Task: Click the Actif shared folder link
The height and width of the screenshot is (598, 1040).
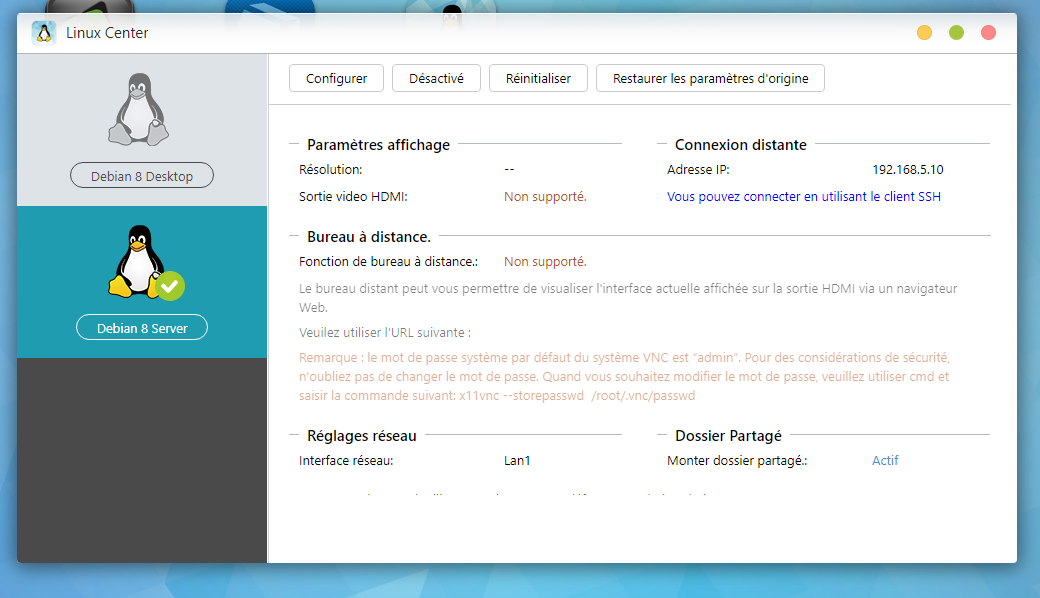Action: pos(885,461)
